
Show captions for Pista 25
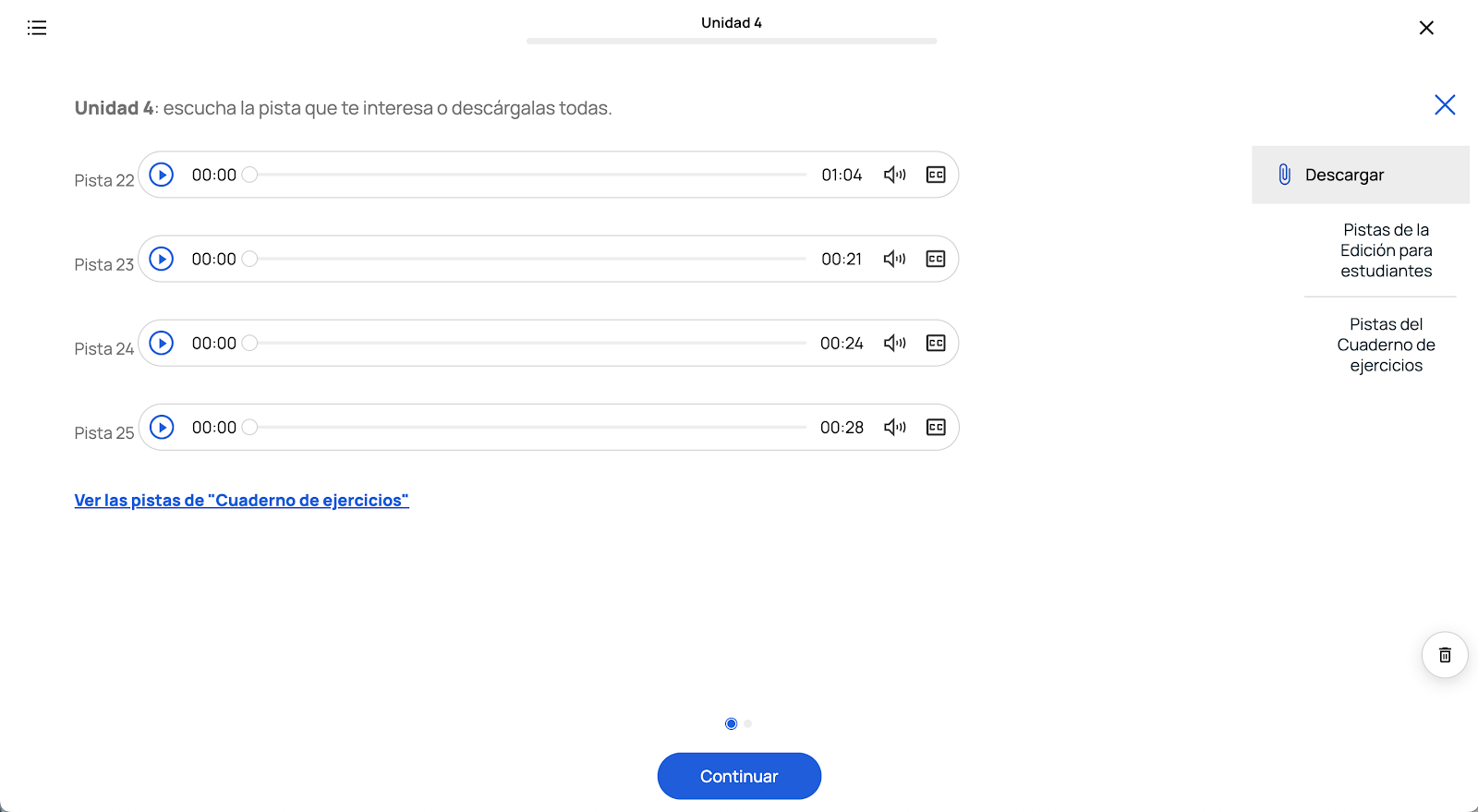(x=936, y=427)
